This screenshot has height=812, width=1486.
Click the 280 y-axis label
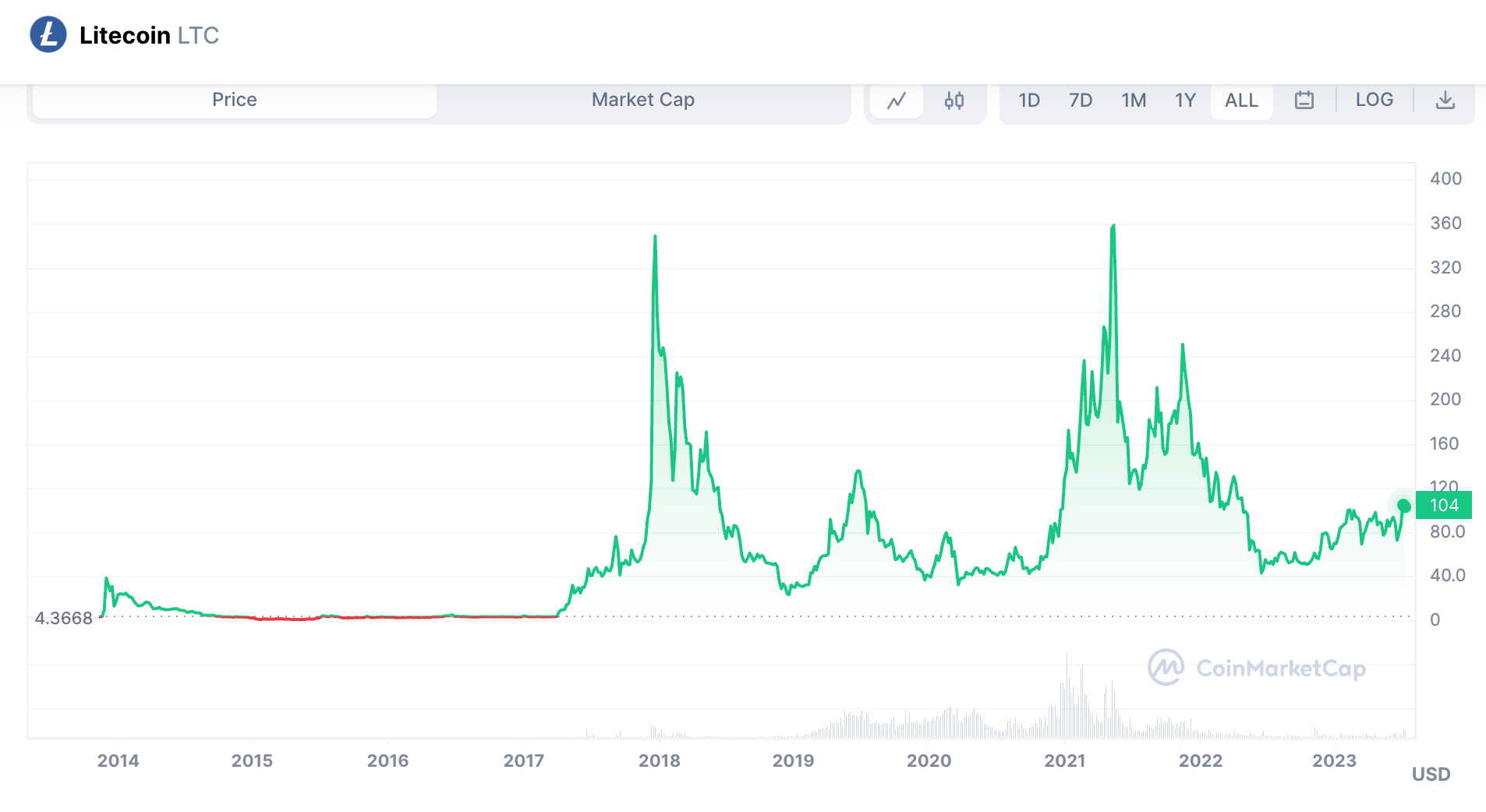(x=1446, y=311)
